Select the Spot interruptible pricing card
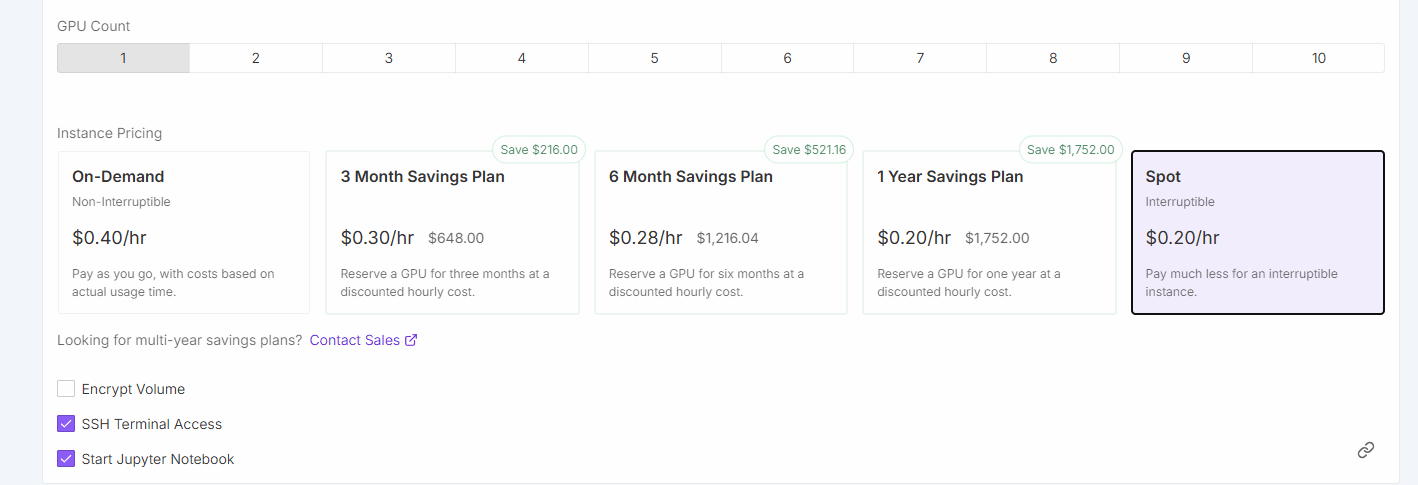1418x485 pixels. 1257,232
